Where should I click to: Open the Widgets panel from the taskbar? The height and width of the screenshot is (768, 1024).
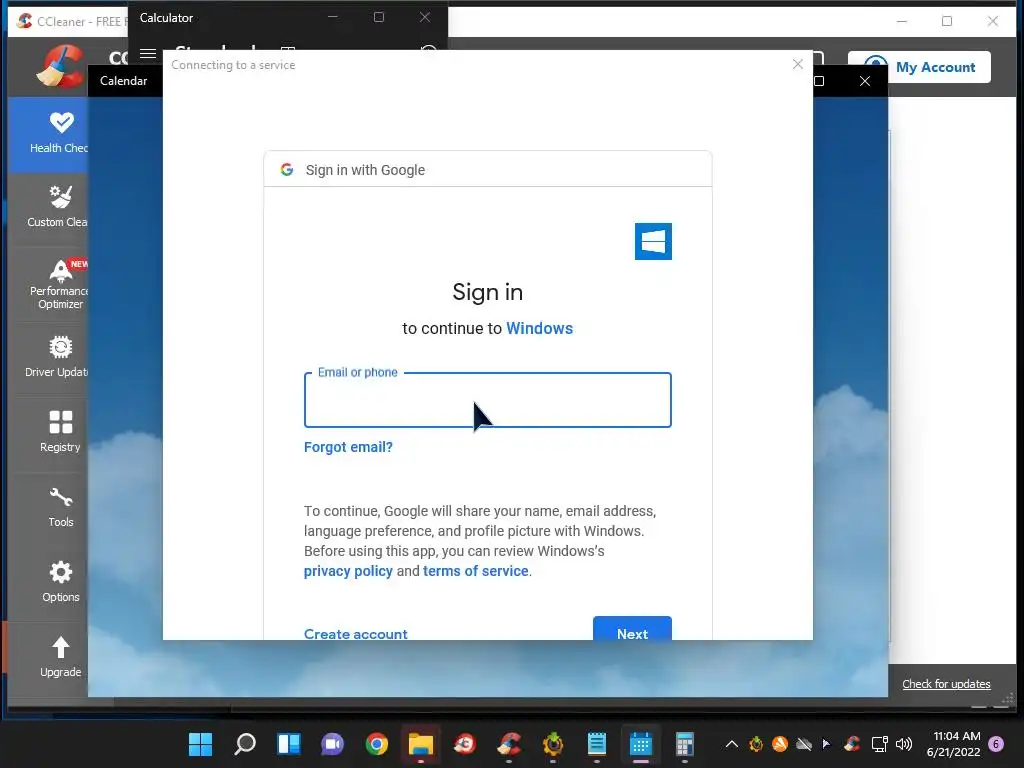[x=289, y=744]
